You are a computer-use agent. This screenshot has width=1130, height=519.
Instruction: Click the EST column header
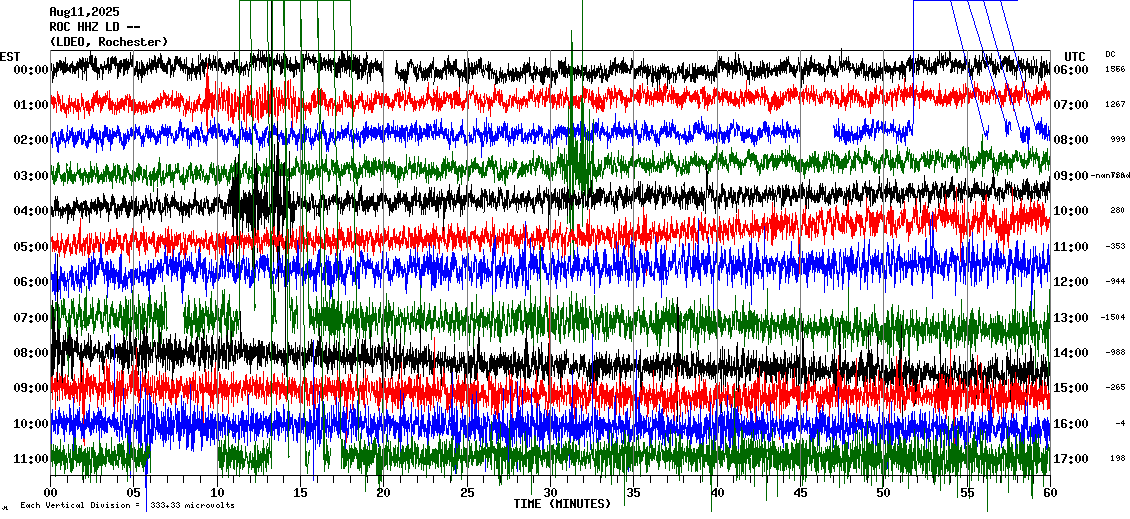pos(10,56)
